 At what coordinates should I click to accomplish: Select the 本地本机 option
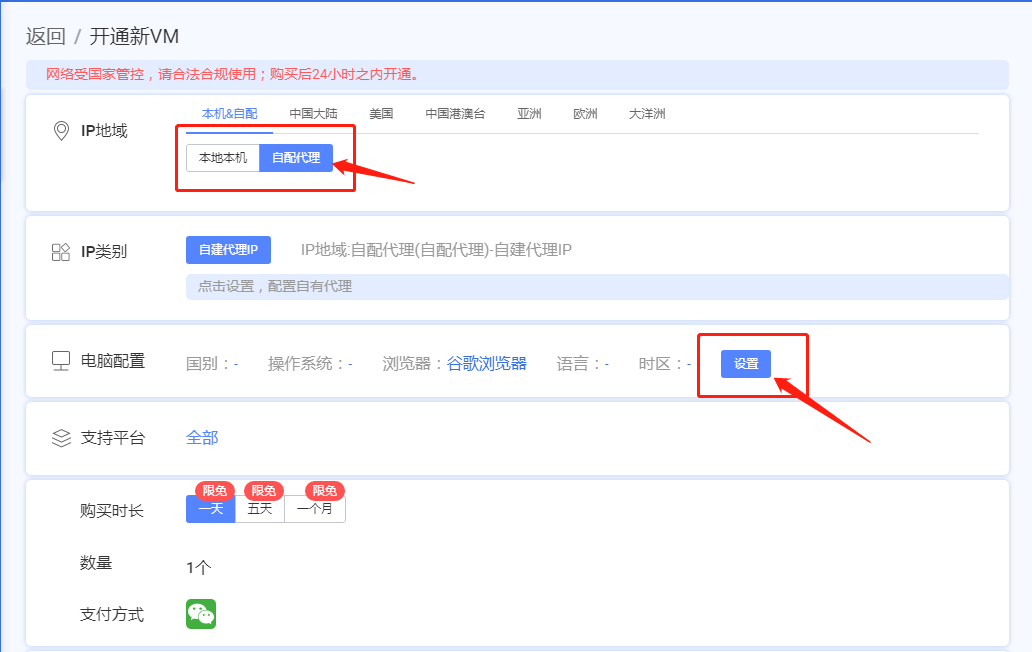click(x=223, y=158)
